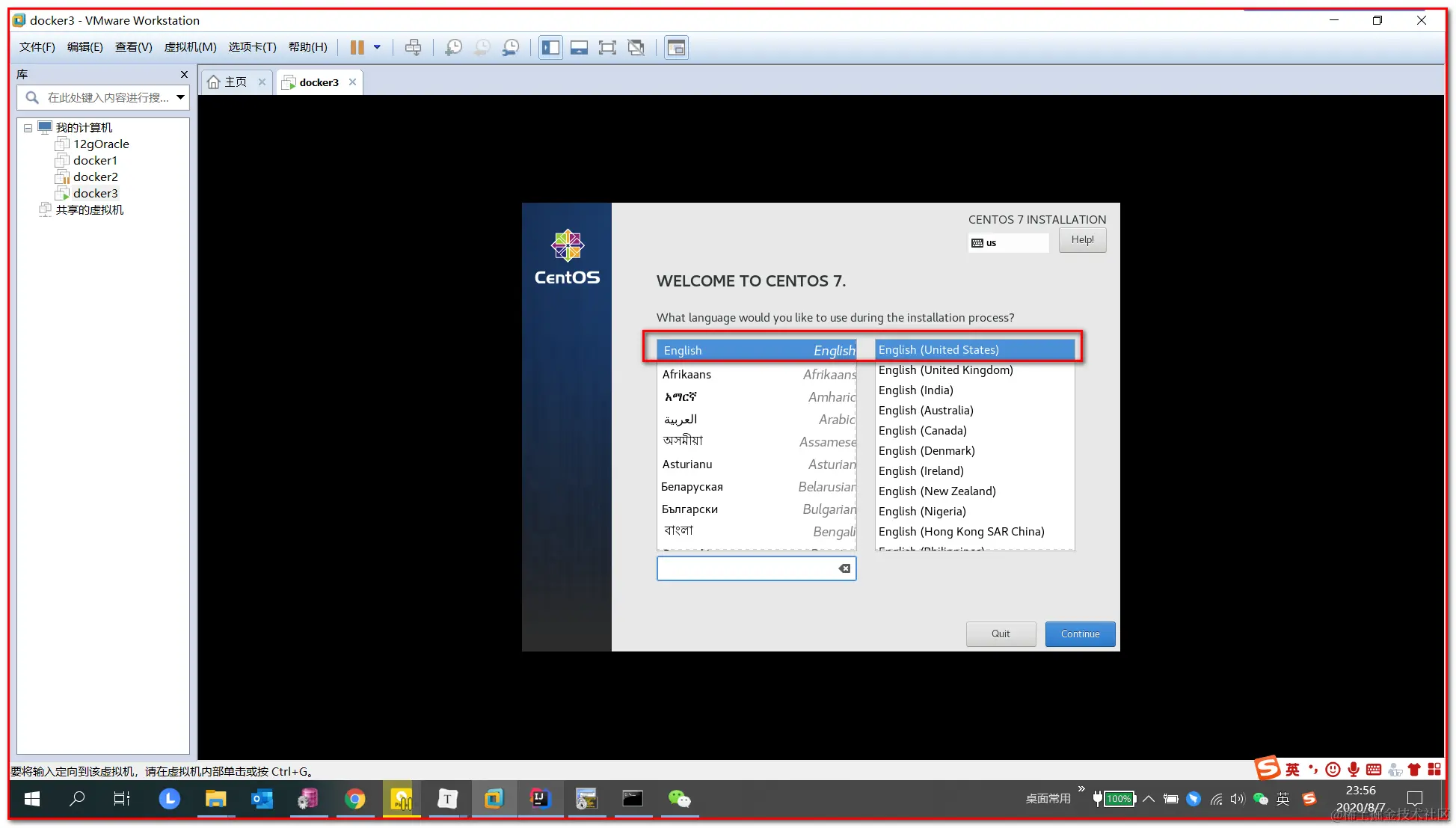This screenshot has height=828, width=1456.
Task: Toggle the thumbnail bar view
Action: (x=579, y=47)
